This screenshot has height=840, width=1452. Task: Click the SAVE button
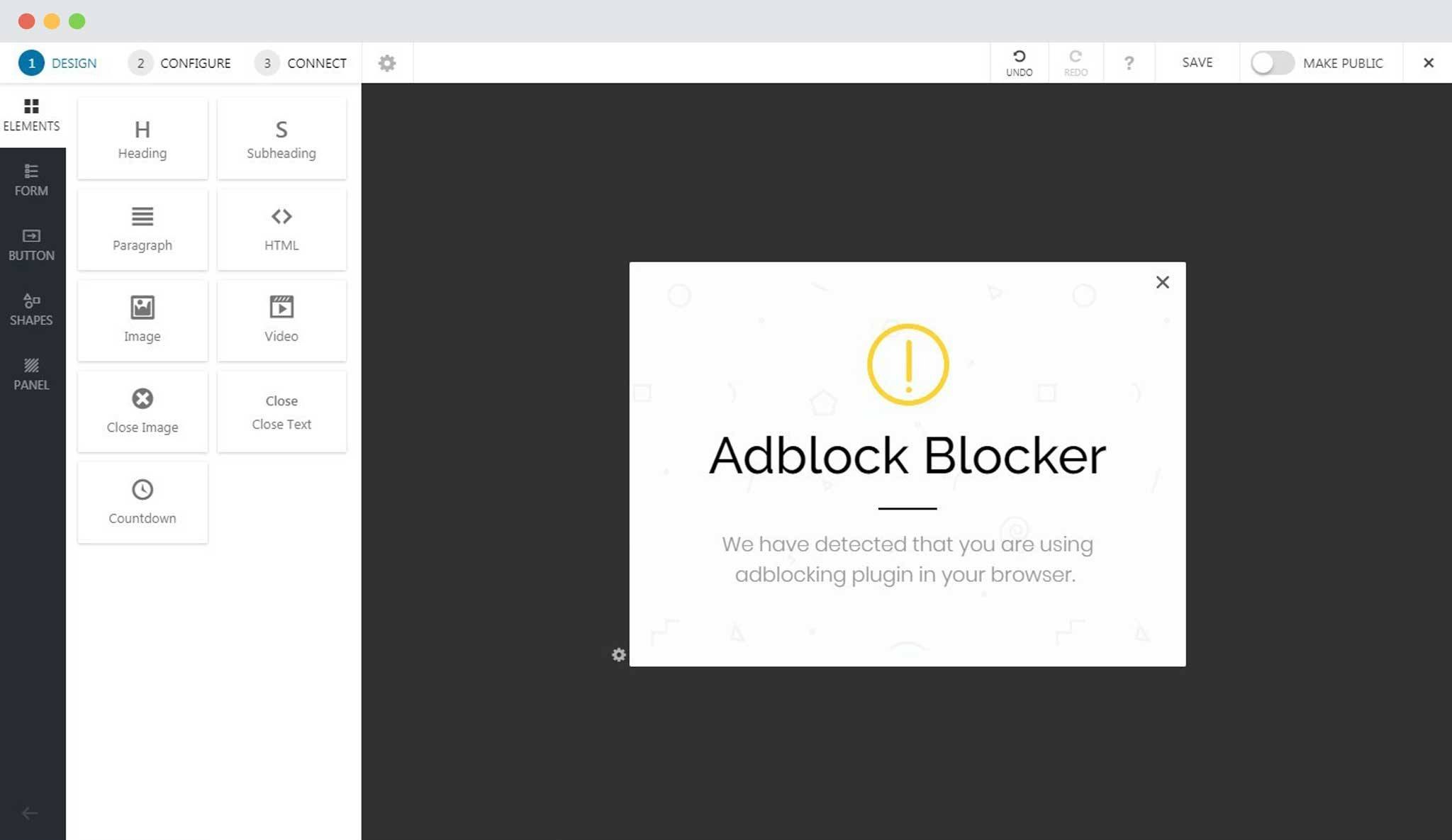[x=1196, y=62]
